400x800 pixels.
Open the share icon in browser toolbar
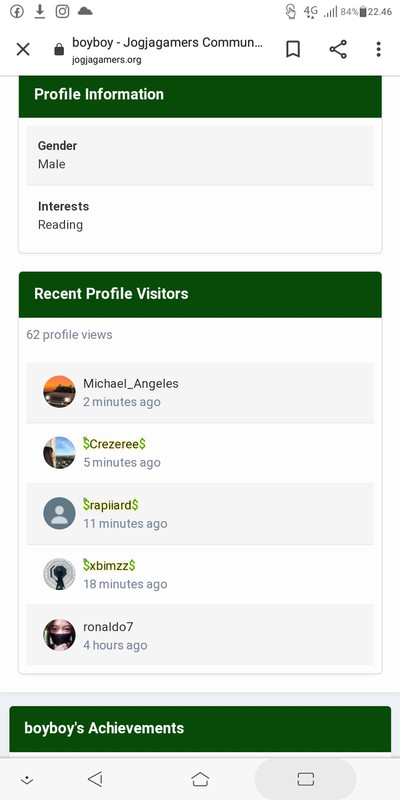[x=338, y=49]
